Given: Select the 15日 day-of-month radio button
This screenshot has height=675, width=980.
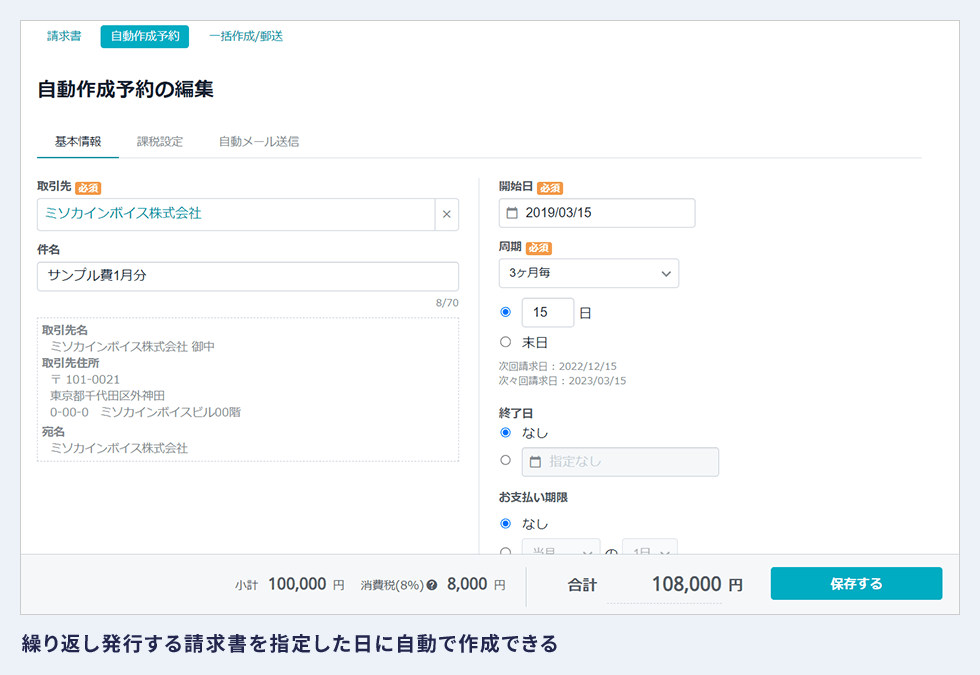Looking at the screenshot, I should point(505,312).
